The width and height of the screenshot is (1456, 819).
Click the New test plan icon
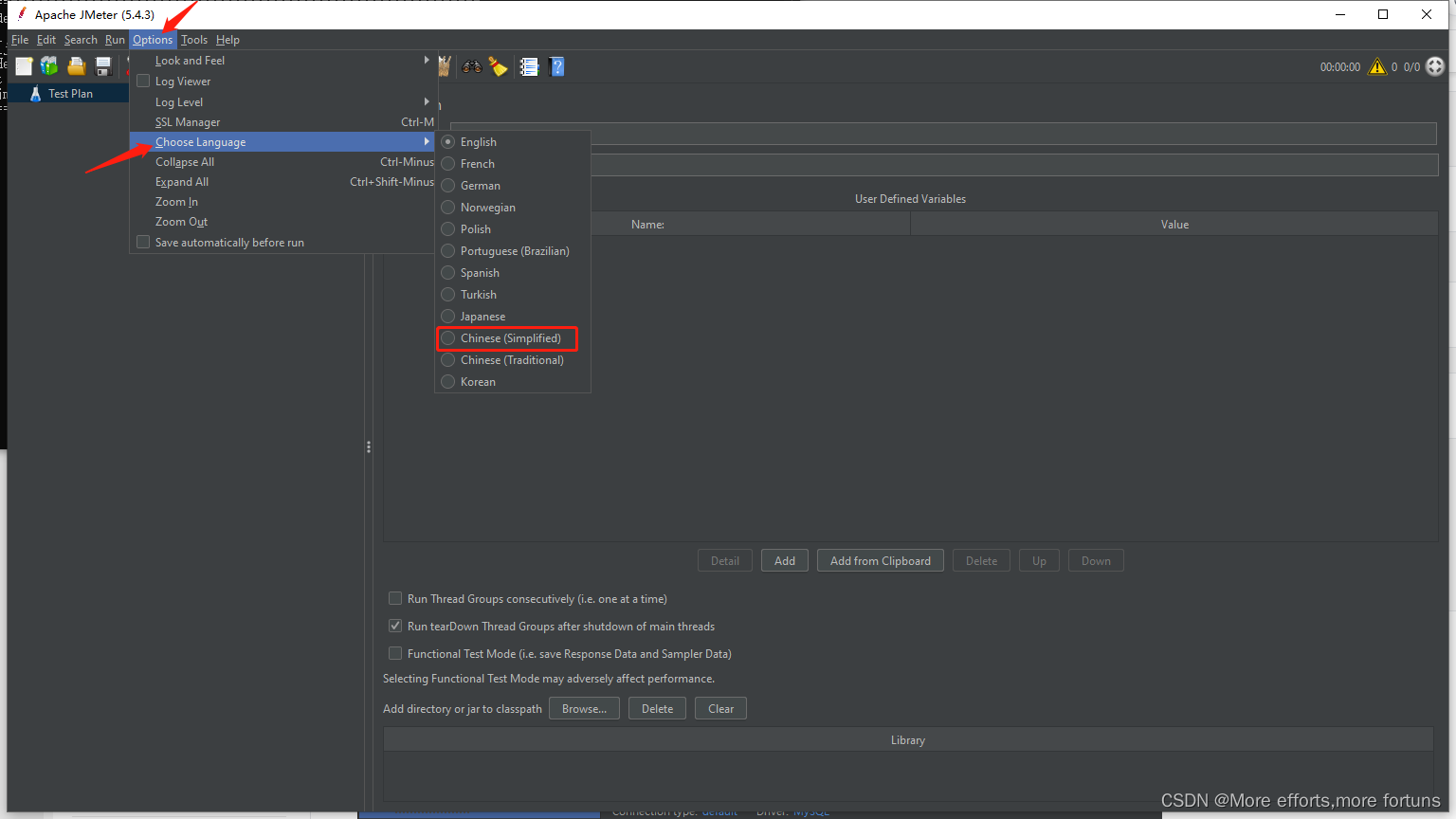[x=24, y=65]
